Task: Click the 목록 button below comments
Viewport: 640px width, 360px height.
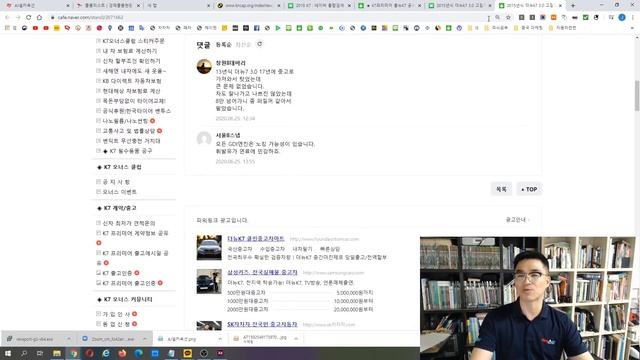Action: point(501,189)
